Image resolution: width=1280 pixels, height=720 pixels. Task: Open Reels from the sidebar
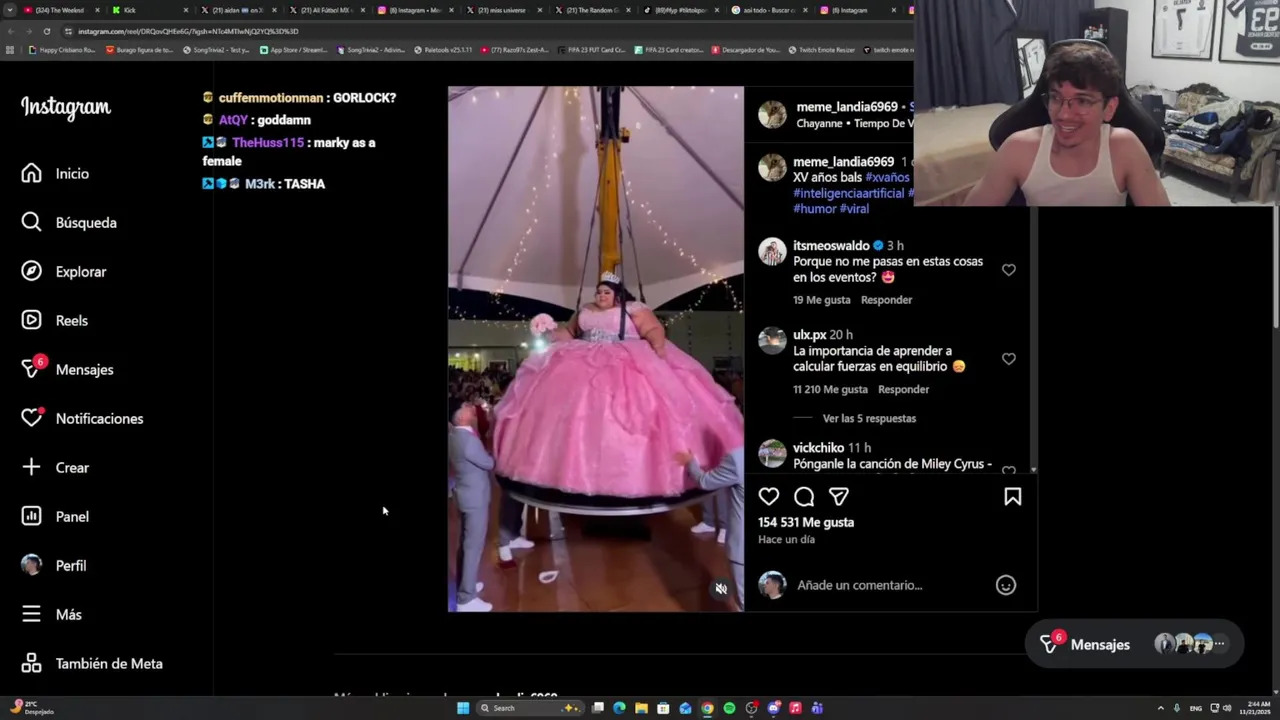pyautogui.click(x=55, y=321)
